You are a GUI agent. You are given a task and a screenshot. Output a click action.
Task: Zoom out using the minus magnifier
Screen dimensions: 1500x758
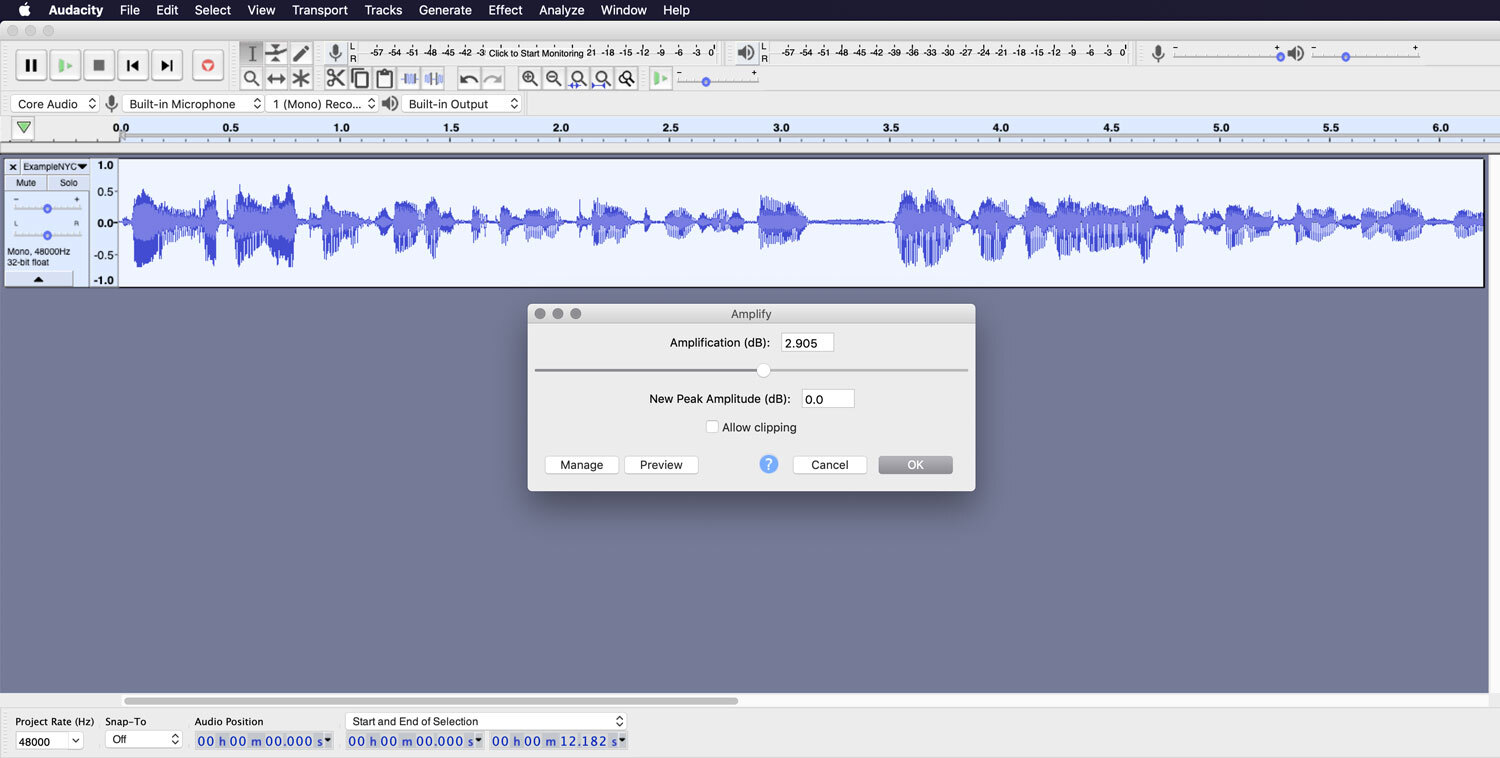(554, 78)
